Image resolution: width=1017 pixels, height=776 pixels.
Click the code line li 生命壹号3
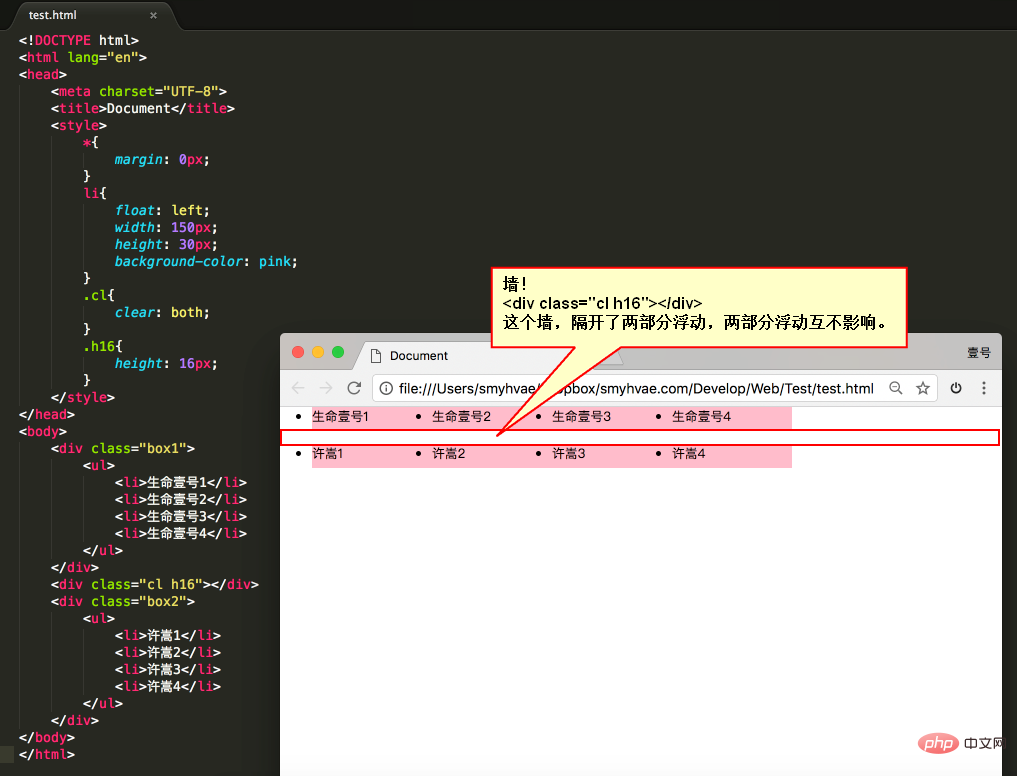(x=181, y=516)
